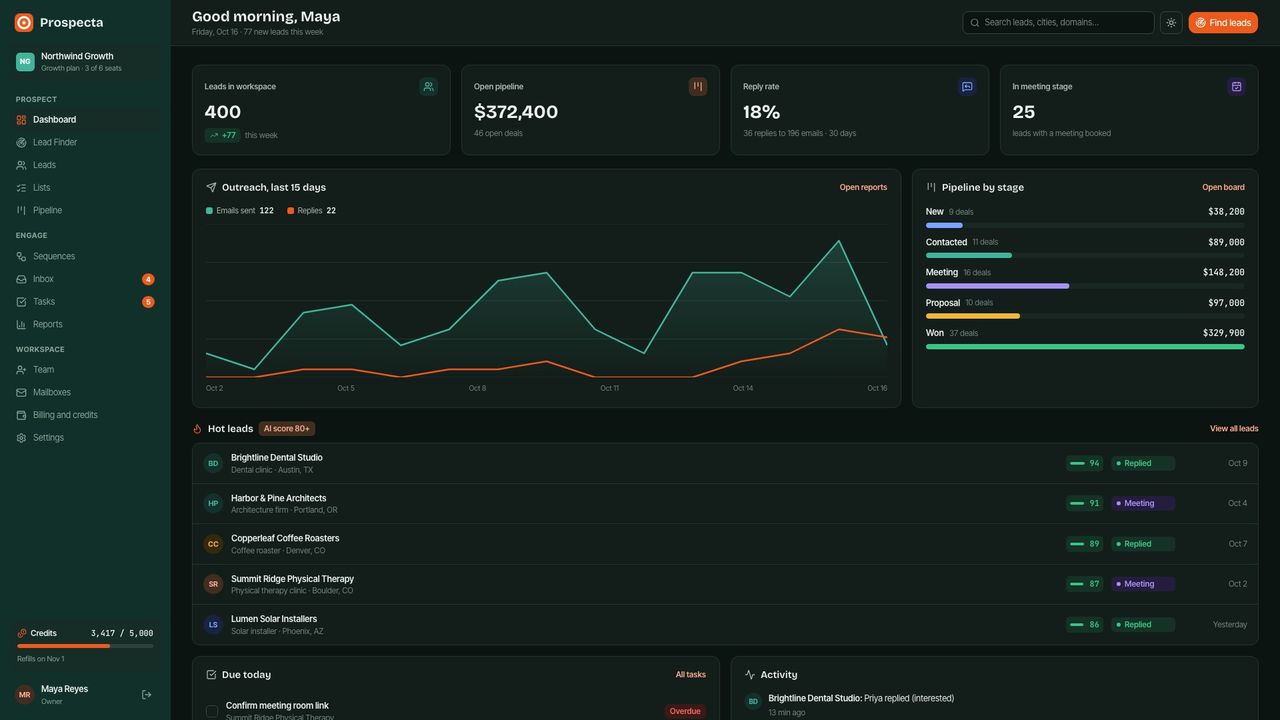Click the HP avatar for Harbor & Pine Architects

[x=213, y=504]
